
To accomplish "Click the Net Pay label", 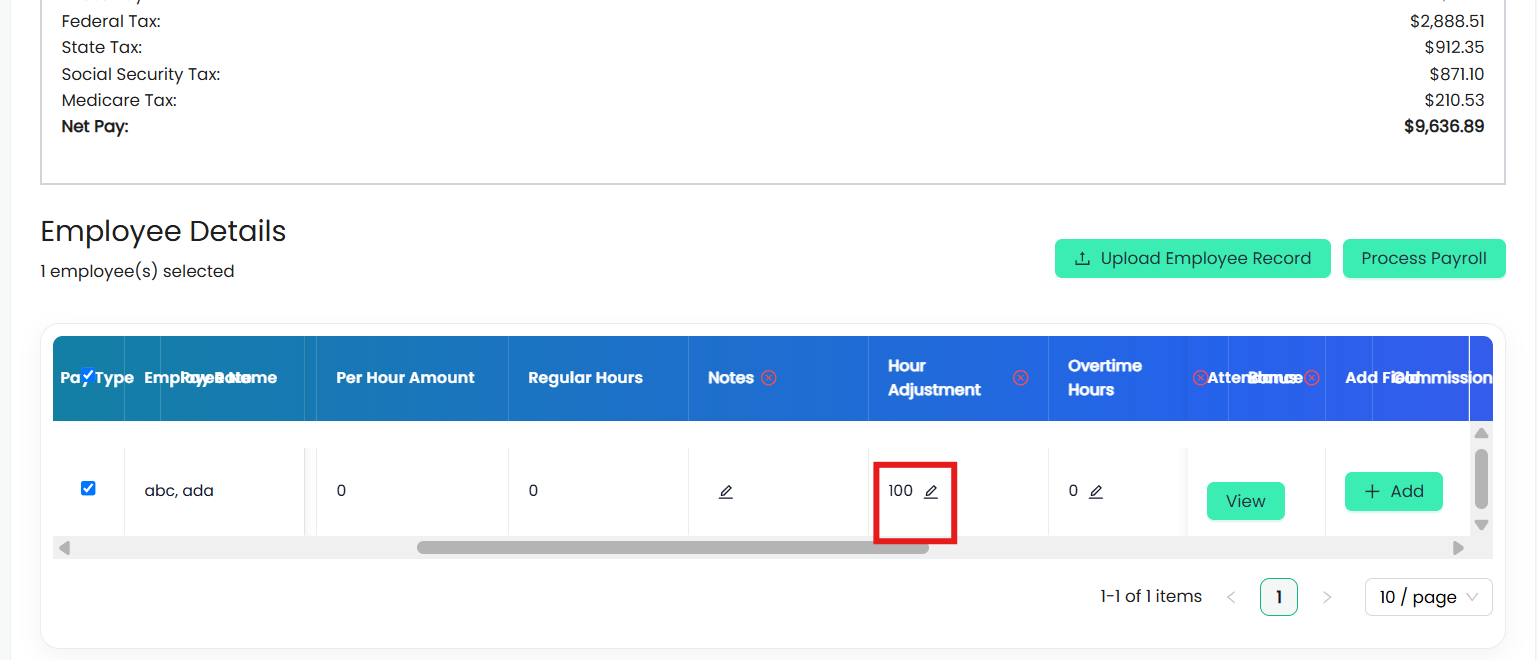I will pyautogui.click(x=95, y=126).
